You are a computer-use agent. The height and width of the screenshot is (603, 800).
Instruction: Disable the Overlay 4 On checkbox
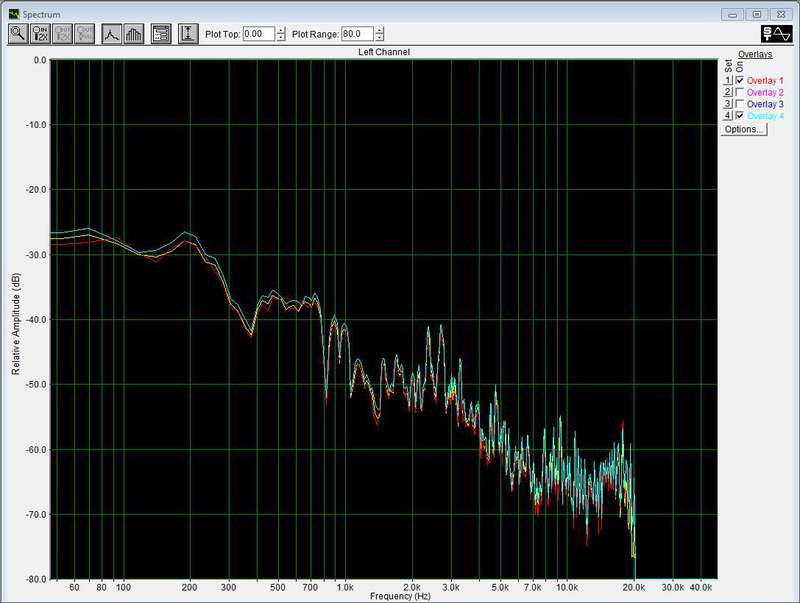coord(740,116)
